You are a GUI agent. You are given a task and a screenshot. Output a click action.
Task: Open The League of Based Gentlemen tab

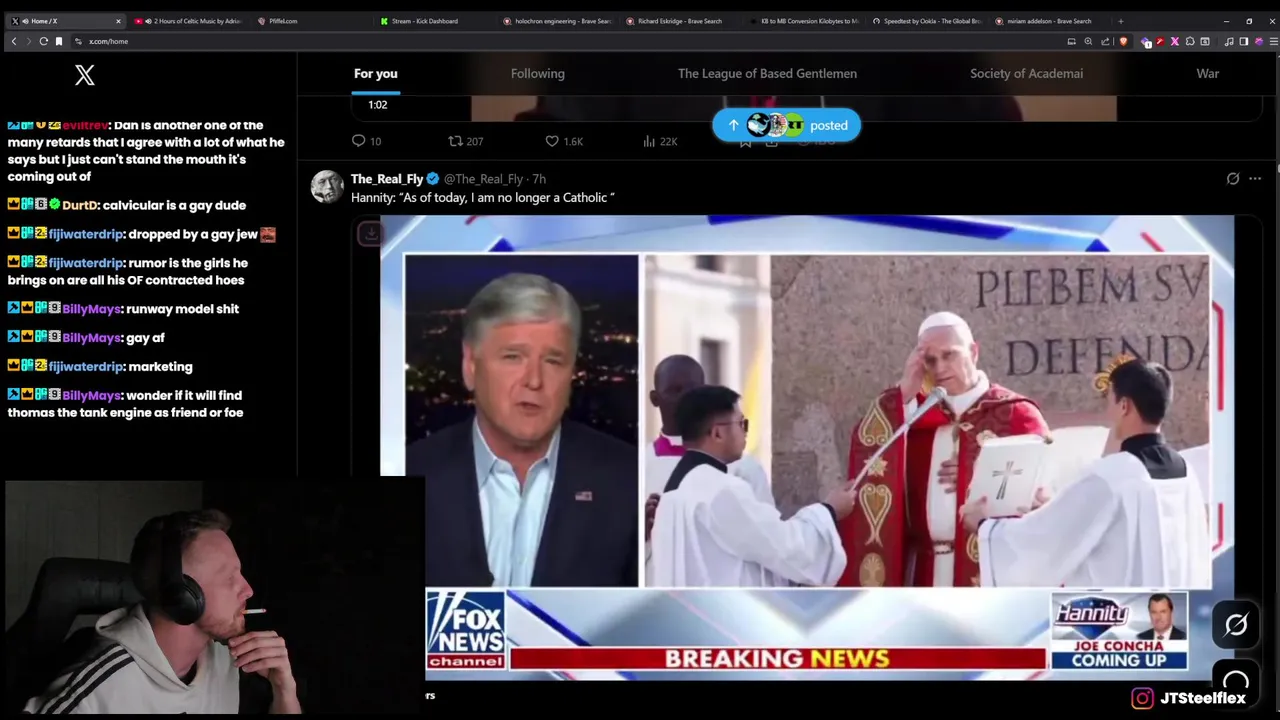(767, 73)
